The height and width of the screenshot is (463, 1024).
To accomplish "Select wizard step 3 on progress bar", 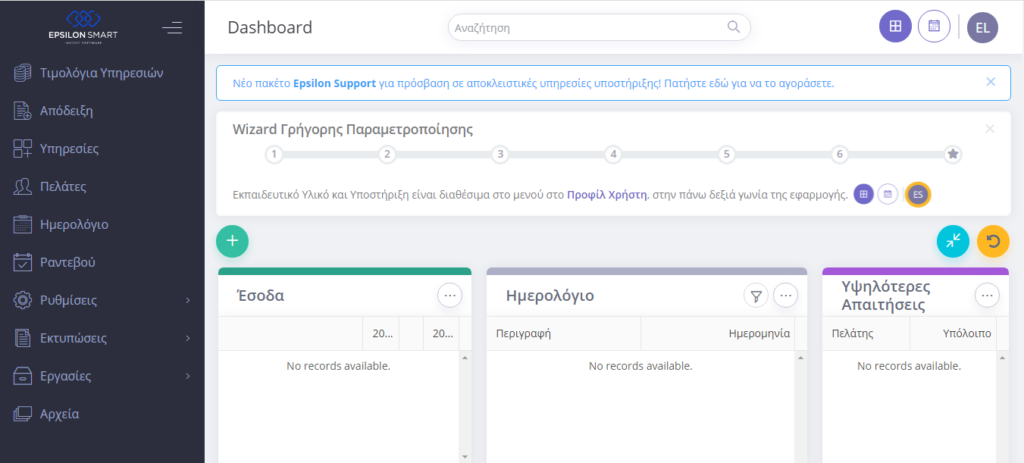I will click(501, 154).
